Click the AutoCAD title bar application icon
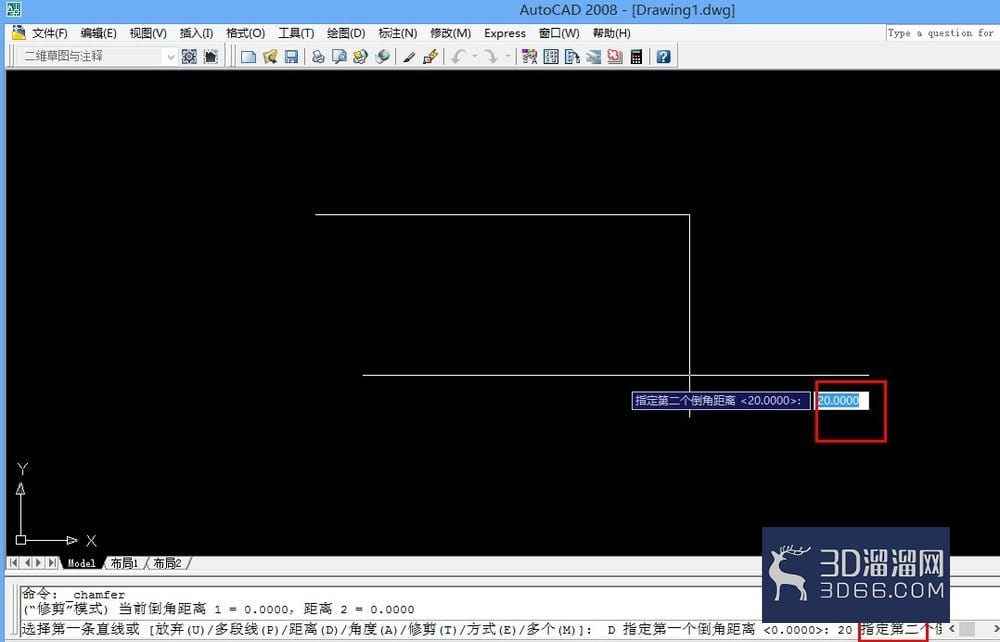This screenshot has height=642, width=1000. click(x=13, y=9)
